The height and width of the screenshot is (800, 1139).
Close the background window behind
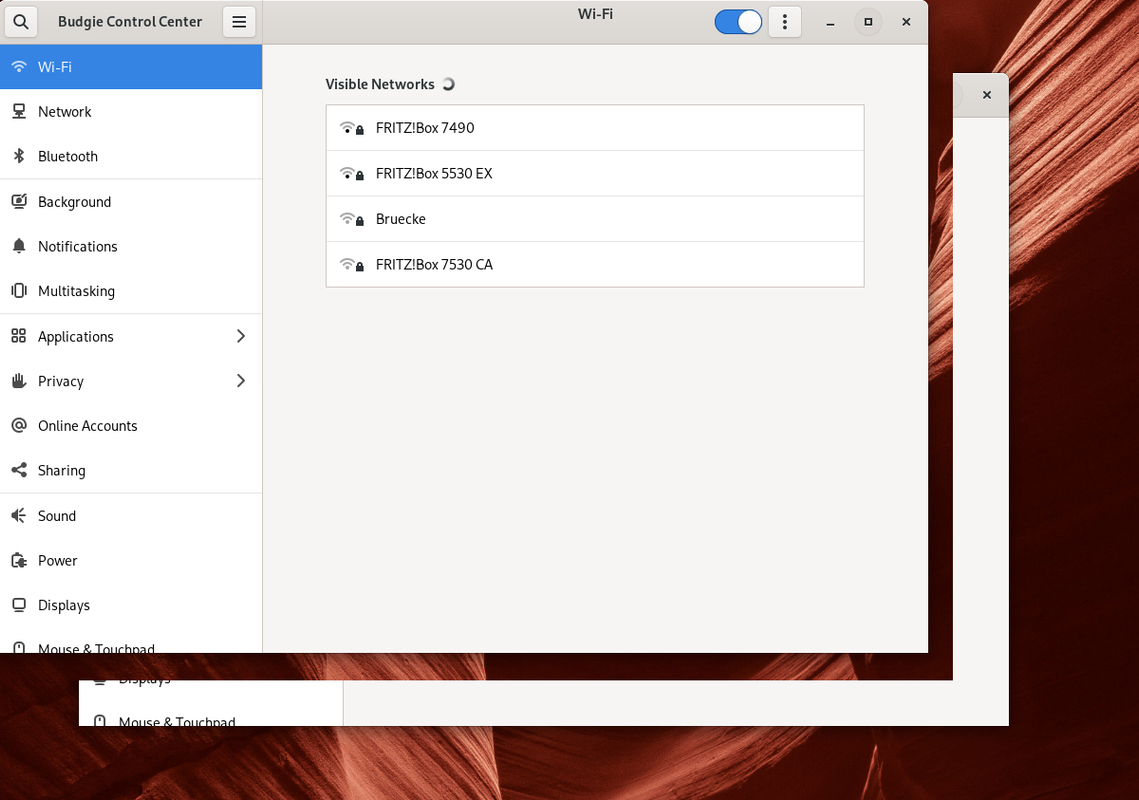point(986,94)
